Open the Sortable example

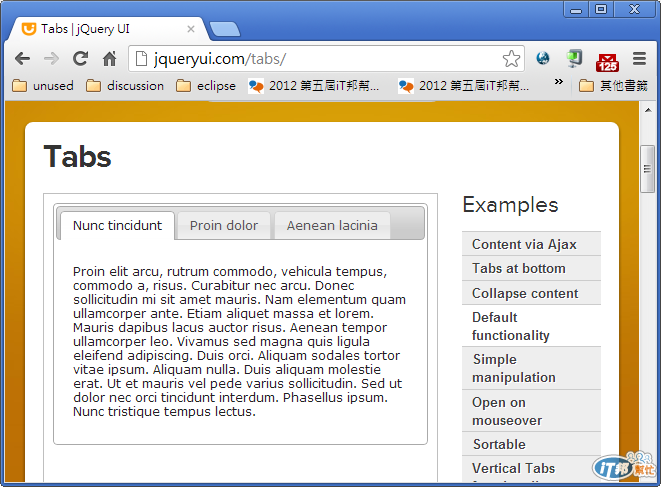[531, 444]
